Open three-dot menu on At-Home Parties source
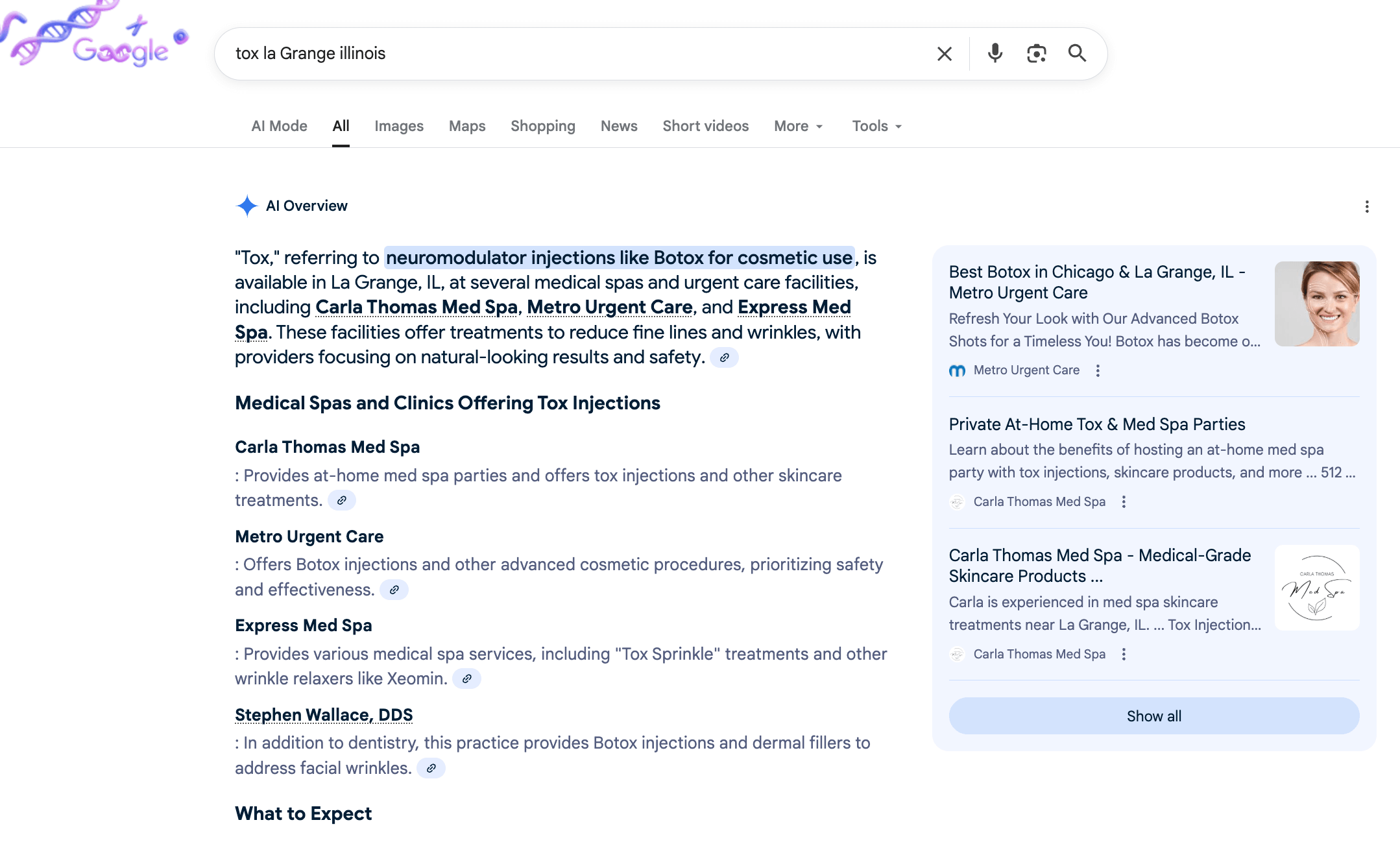The width and height of the screenshot is (1400, 842). tap(1124, 502)
